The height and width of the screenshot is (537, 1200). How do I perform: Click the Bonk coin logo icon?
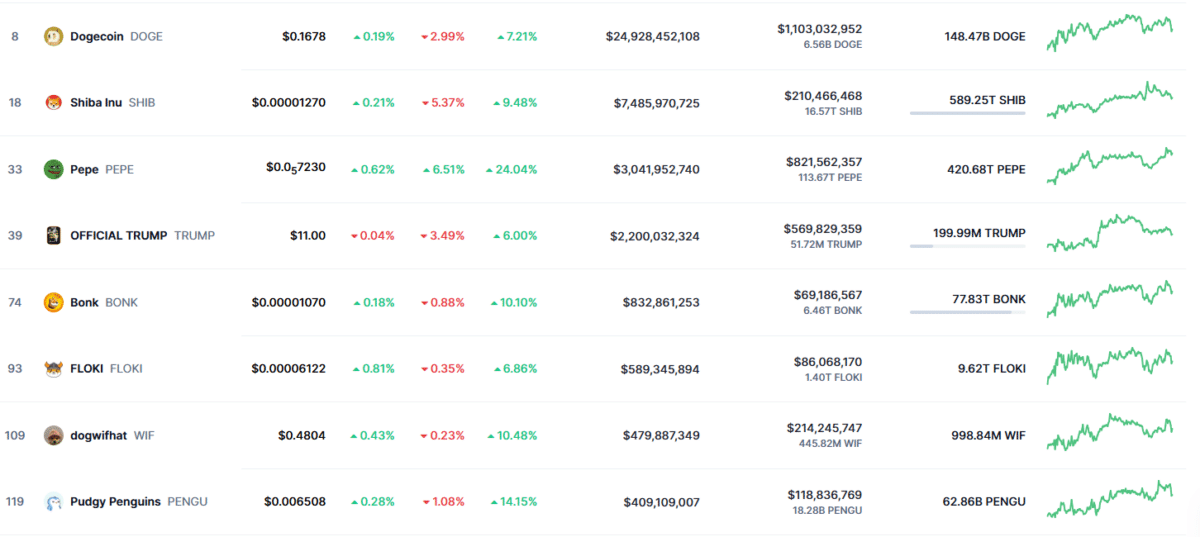(54, 302)
